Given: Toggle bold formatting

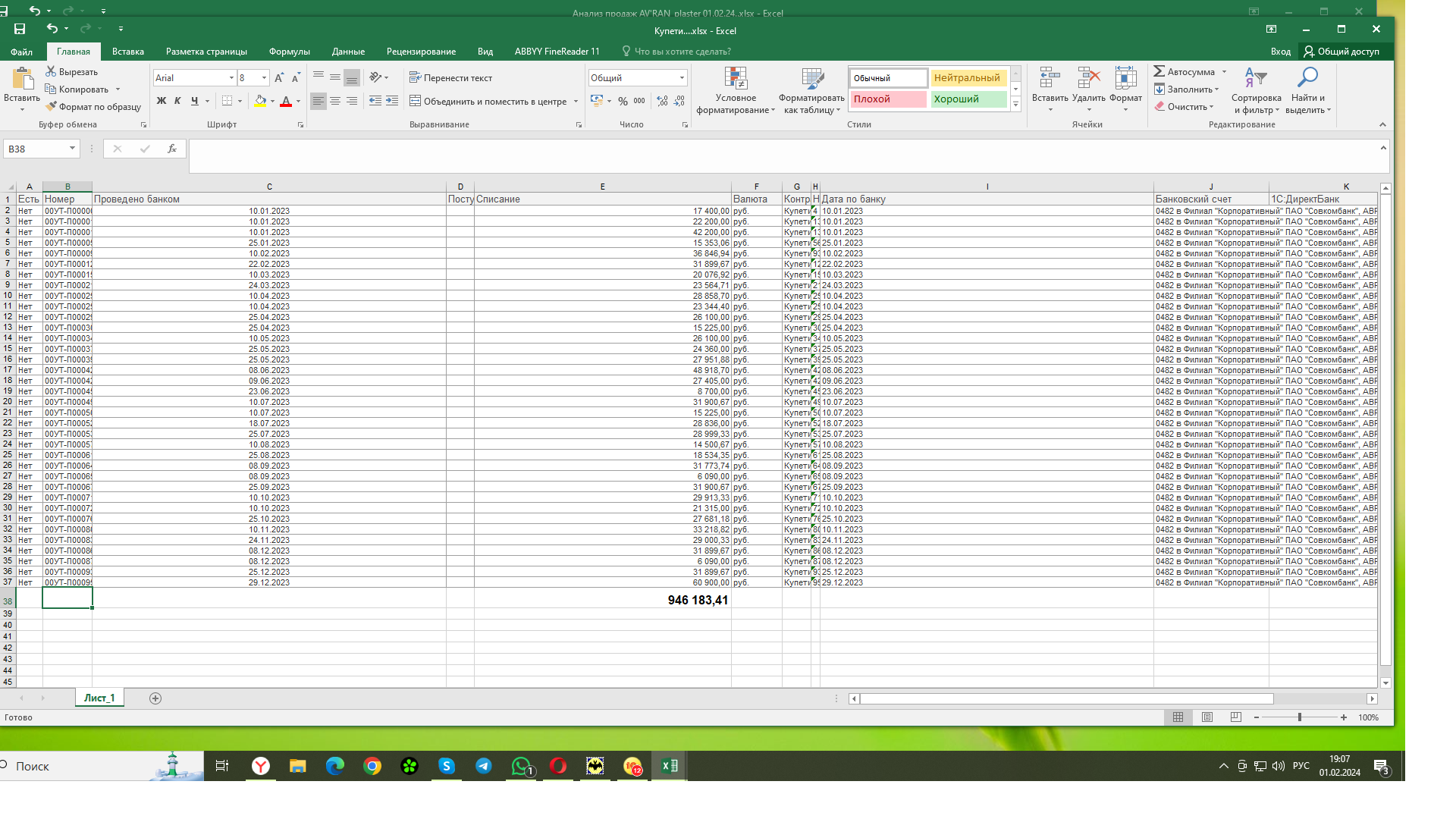Looking at the screenshot, I should pos(161,101).
